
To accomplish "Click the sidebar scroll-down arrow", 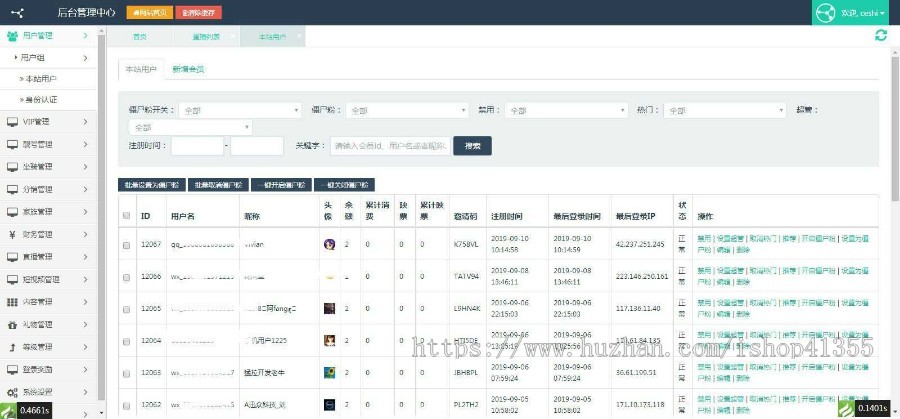I will pyautogui.click(x=102, y=413).
